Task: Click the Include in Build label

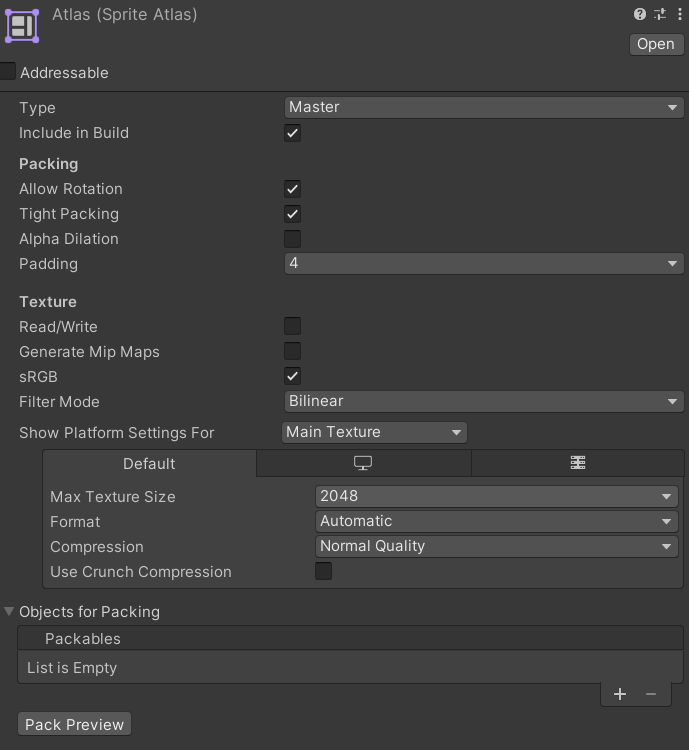Action: (x=74, y=133)
